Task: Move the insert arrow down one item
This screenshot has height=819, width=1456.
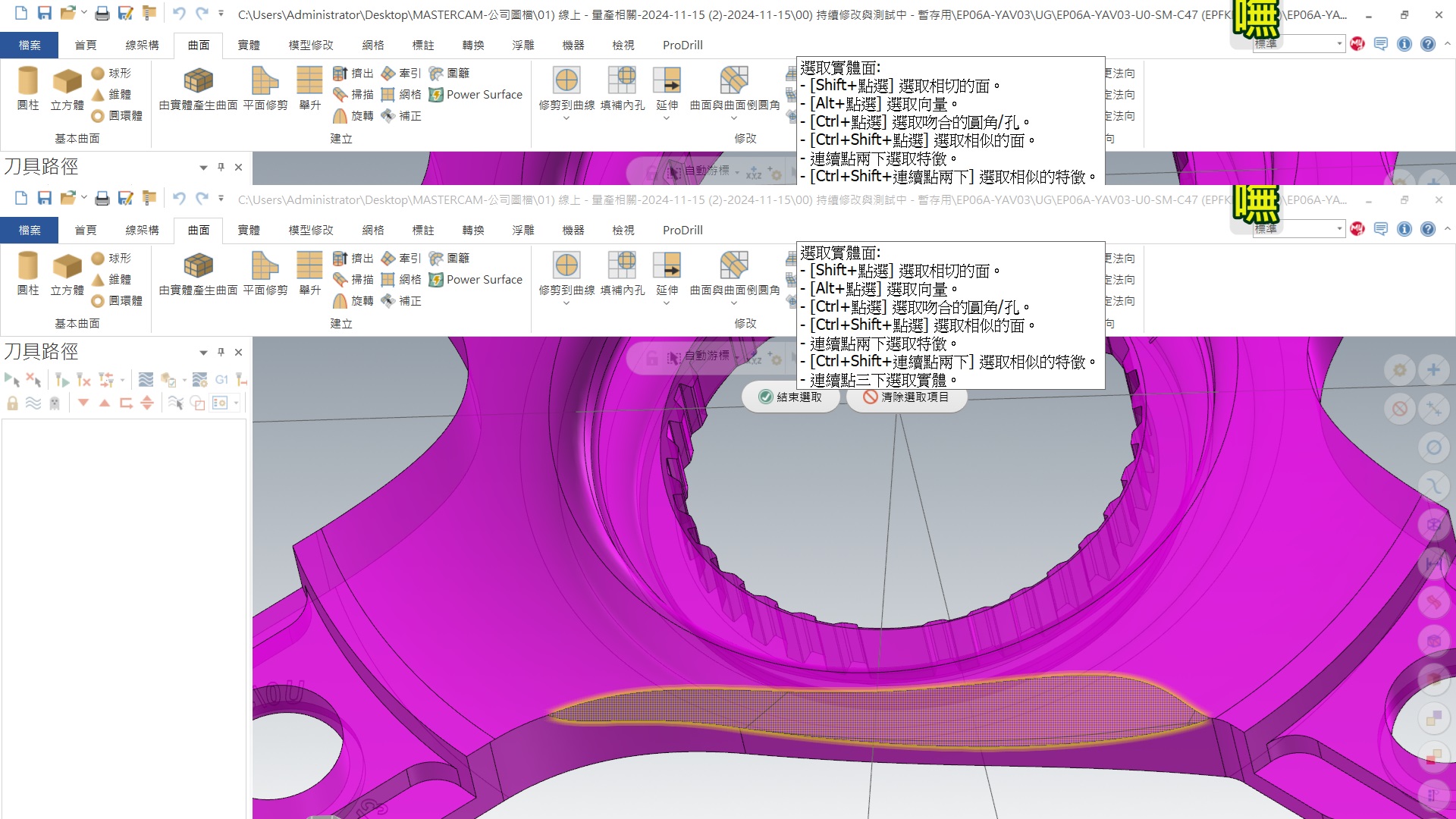Action: coord(83,403)
